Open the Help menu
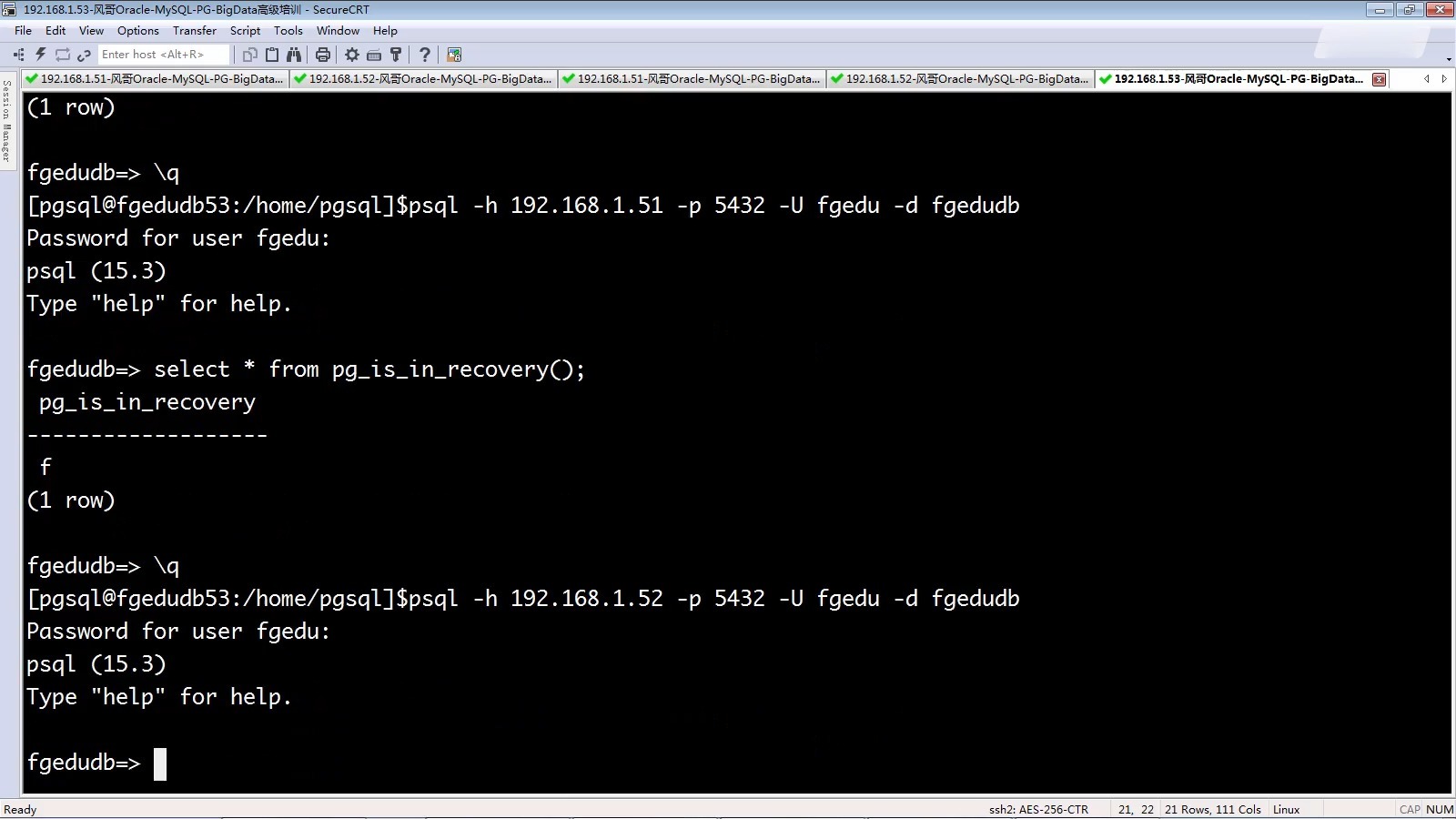 [x=385, y=31]
